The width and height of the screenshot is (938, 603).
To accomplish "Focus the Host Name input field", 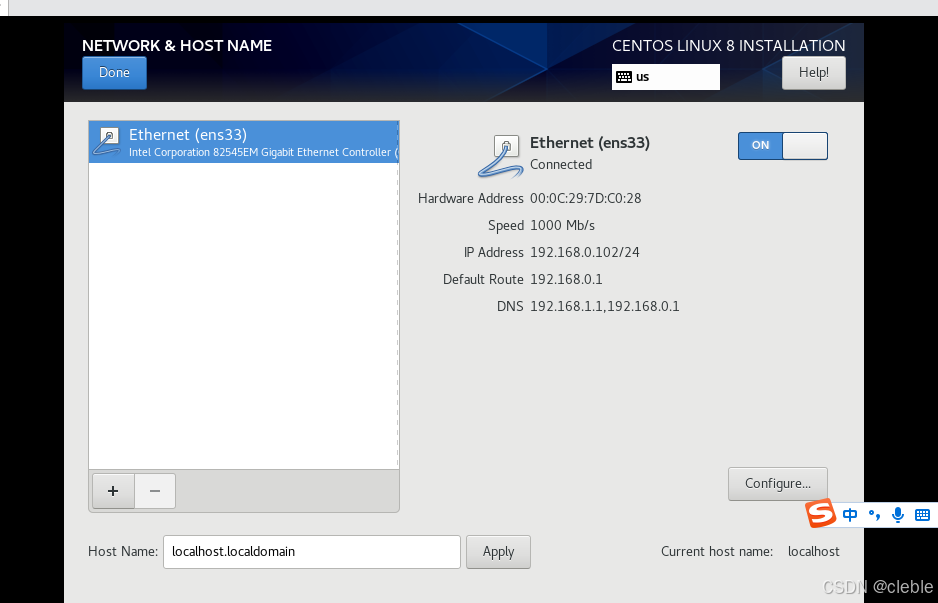I will (312, 552).
